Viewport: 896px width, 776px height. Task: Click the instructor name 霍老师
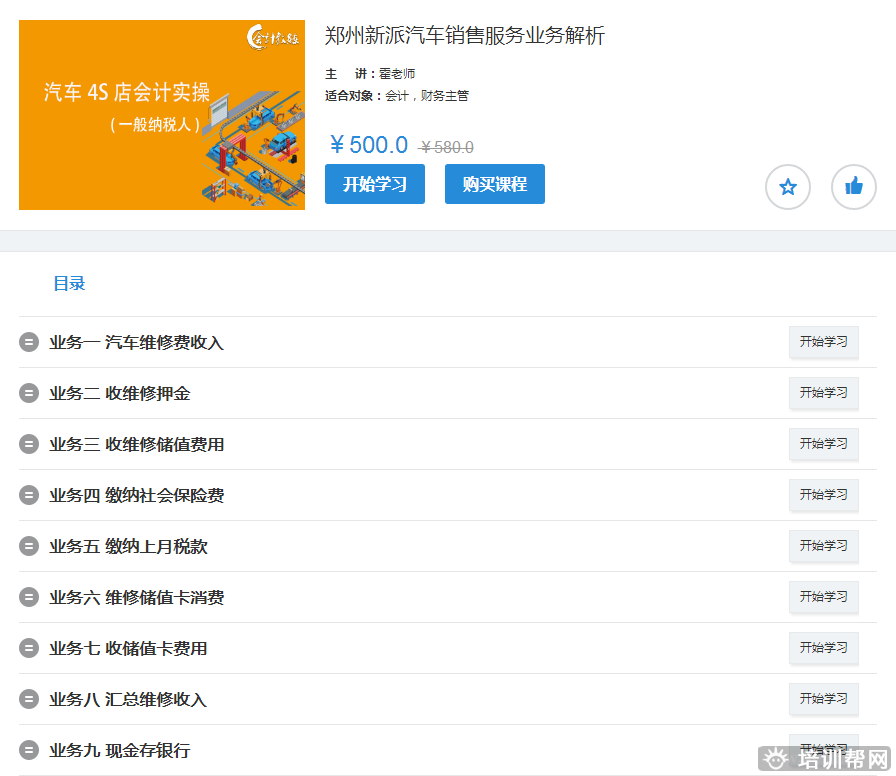pyautogui.click(x=397, y=74)
